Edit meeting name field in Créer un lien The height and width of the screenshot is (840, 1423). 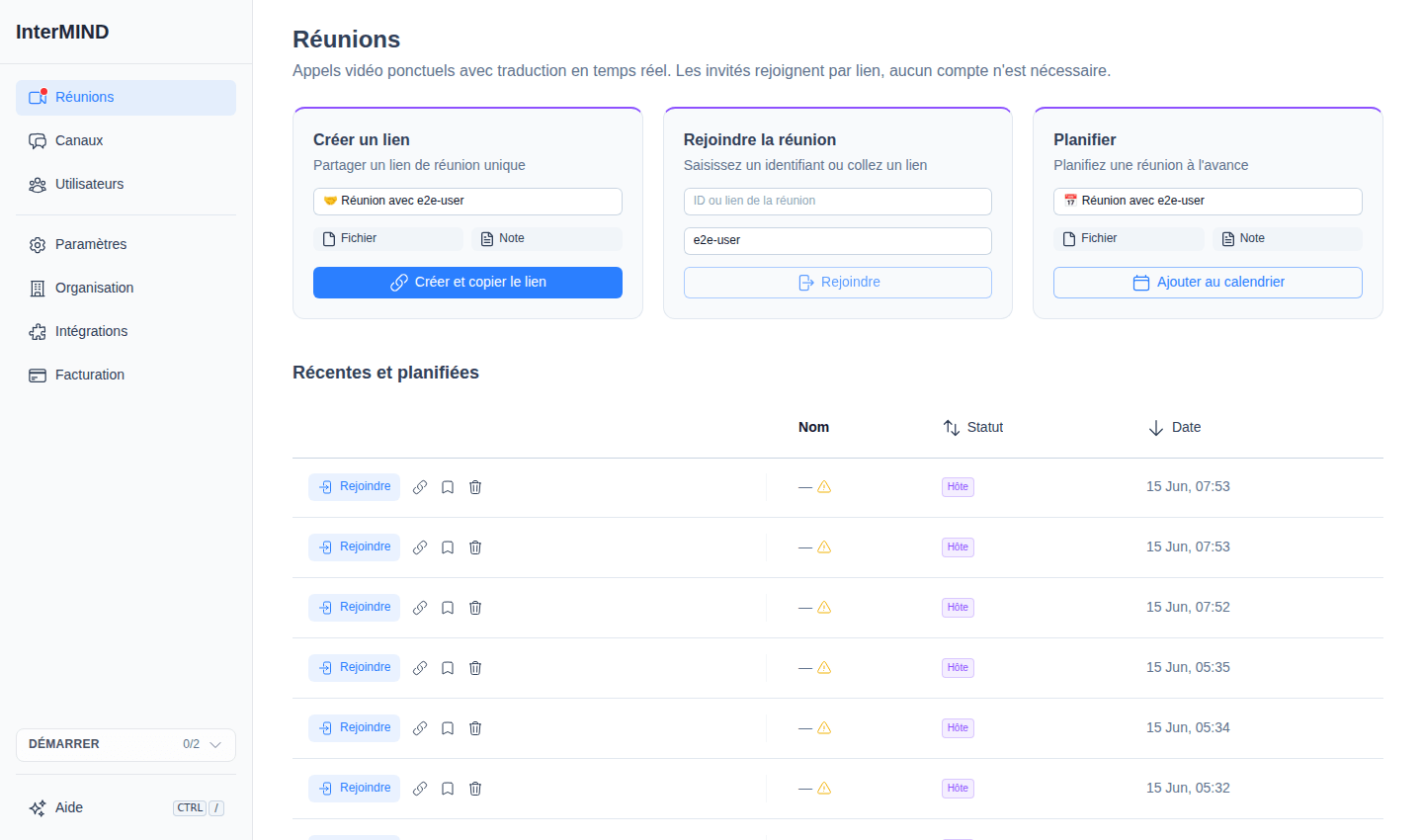click(x=467, y=202)
